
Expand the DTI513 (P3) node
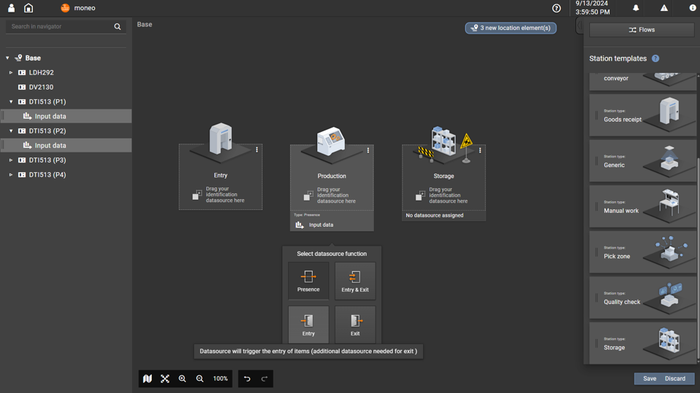pos(11,160)
